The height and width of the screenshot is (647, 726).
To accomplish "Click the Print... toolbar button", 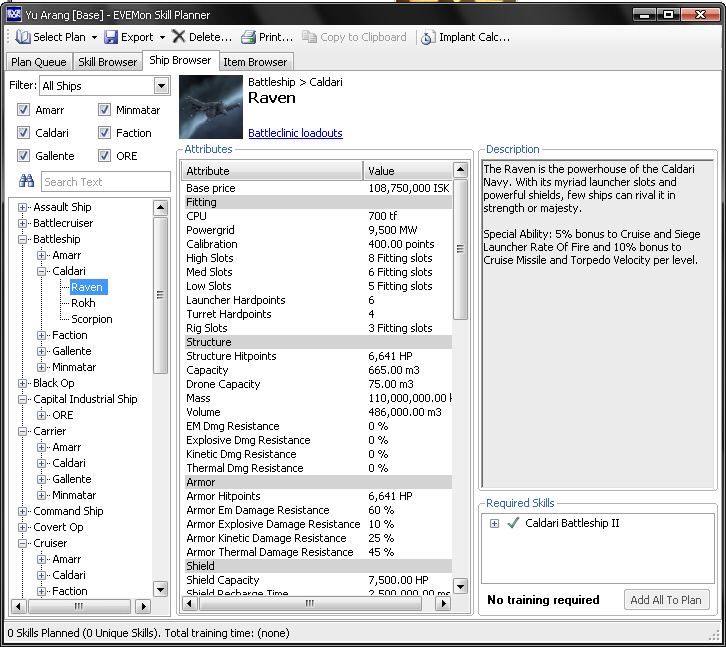I will click(267, 37).
